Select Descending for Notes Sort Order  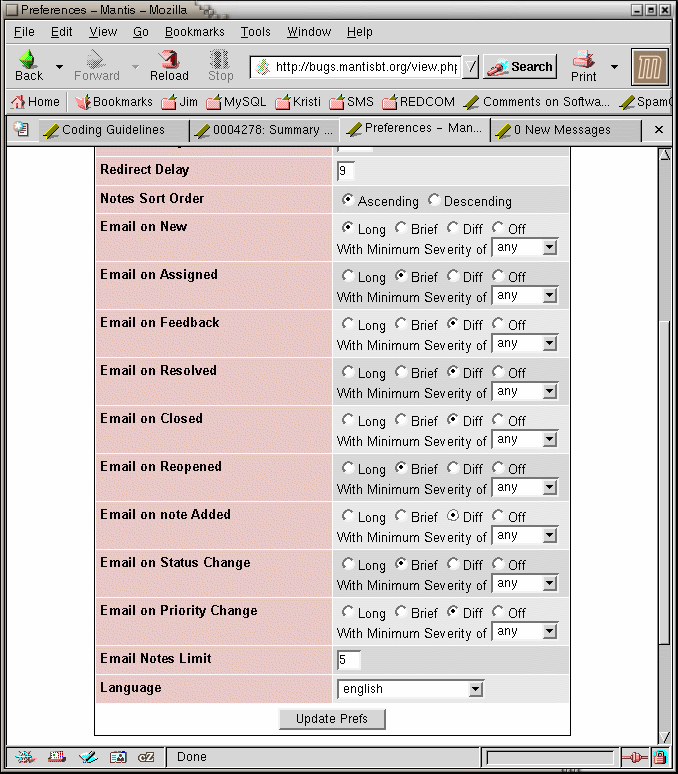click(434, 200)
